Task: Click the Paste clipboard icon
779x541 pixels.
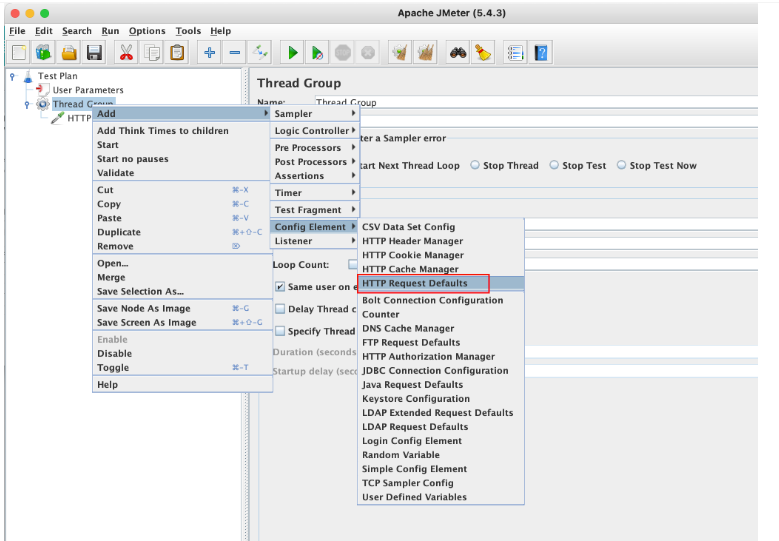Action: click(x=177, y=52)
